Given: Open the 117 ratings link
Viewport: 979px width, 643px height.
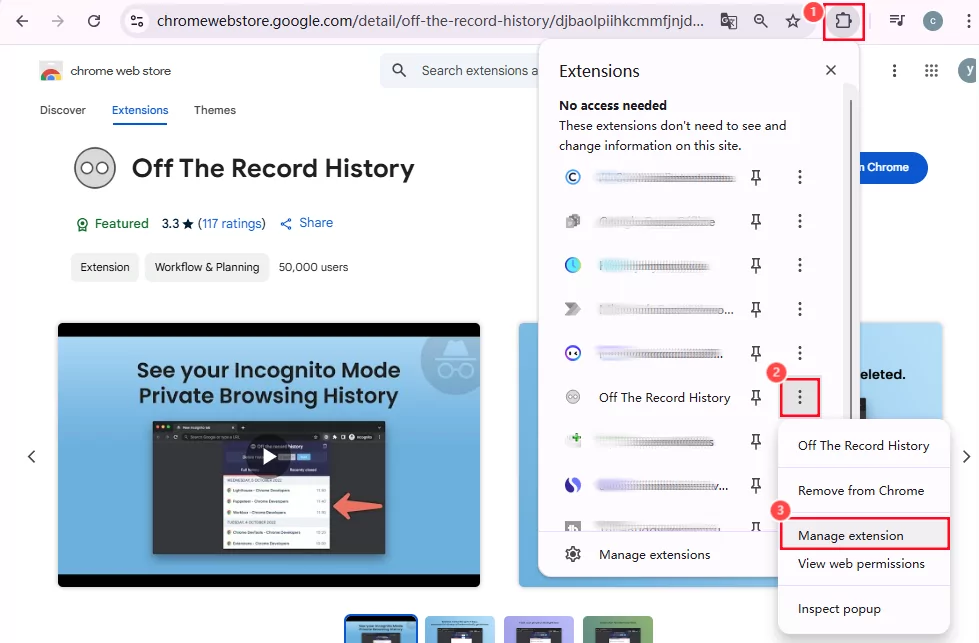Looking at the screenshot, I should [232, 223].
